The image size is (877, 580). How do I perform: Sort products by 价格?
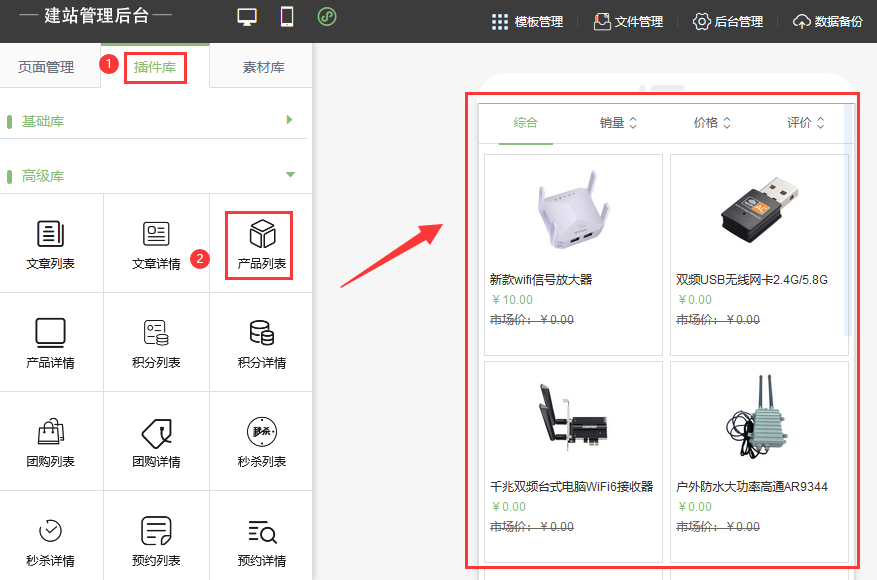[x=712, y=122]
